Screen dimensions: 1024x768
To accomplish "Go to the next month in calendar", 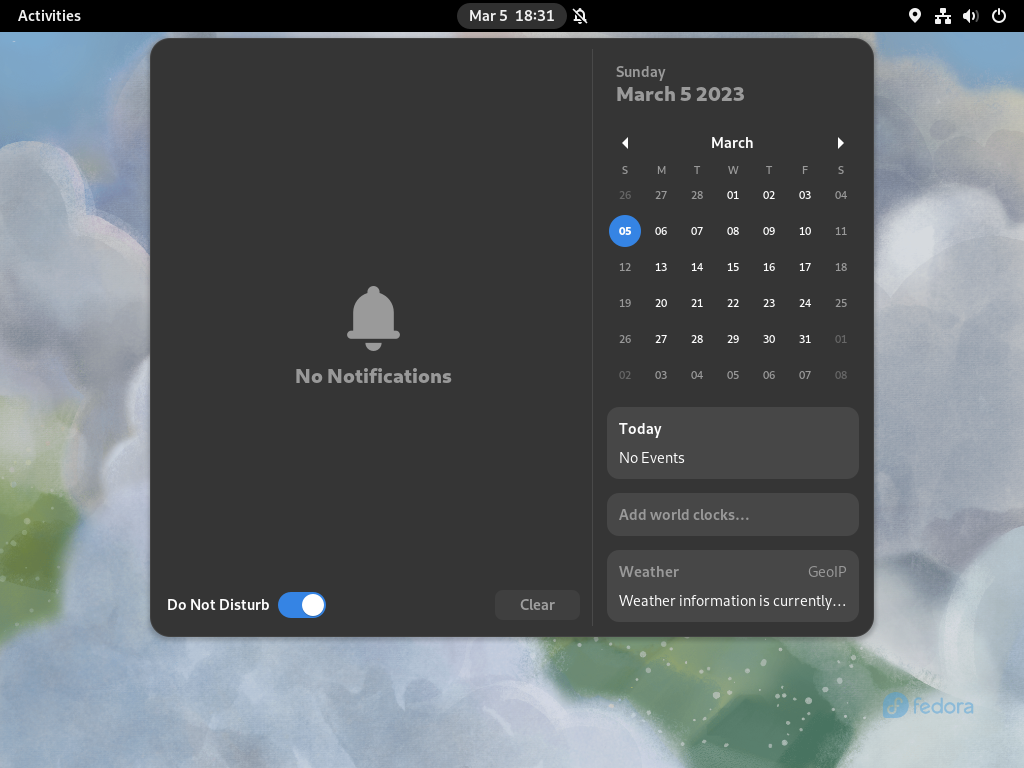I will pos(840,143).
